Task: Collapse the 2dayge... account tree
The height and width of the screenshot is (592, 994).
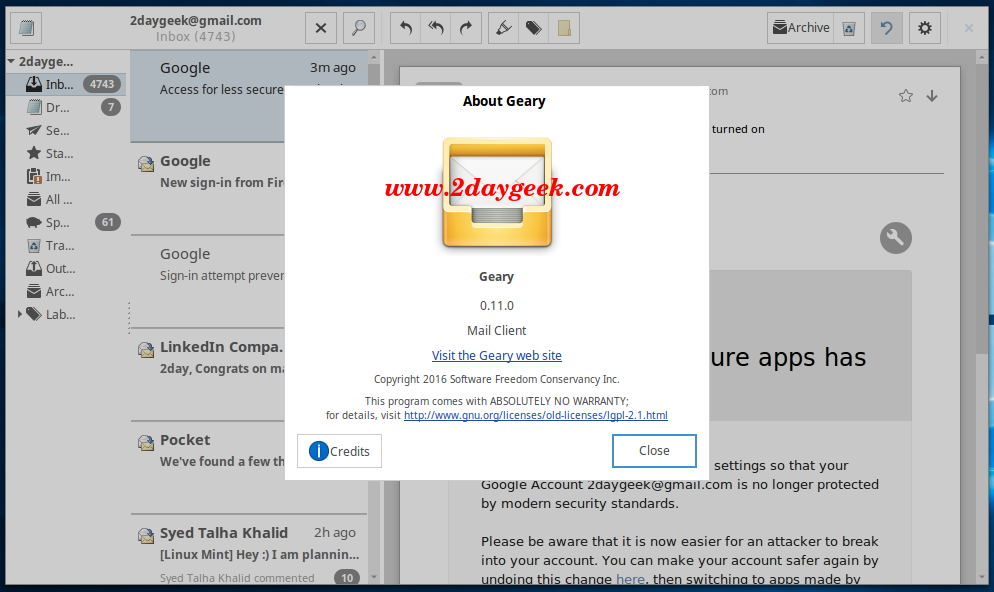Action: [11, 61]
